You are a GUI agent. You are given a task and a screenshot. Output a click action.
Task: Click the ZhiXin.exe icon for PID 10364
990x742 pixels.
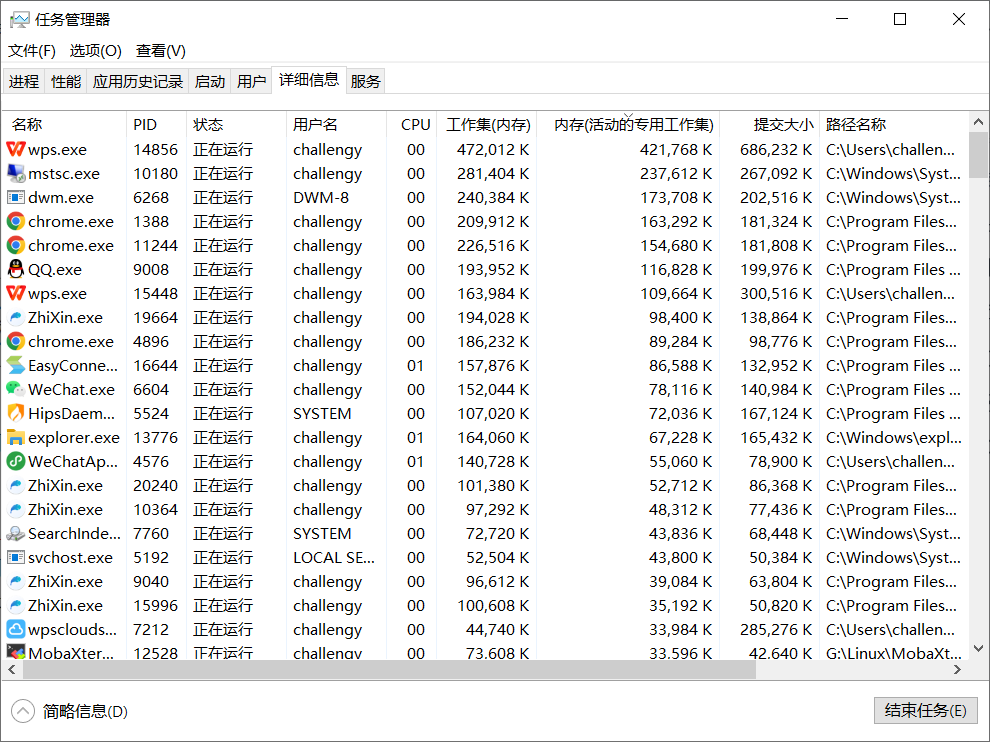pyautogui.click(x=16, y=510)
